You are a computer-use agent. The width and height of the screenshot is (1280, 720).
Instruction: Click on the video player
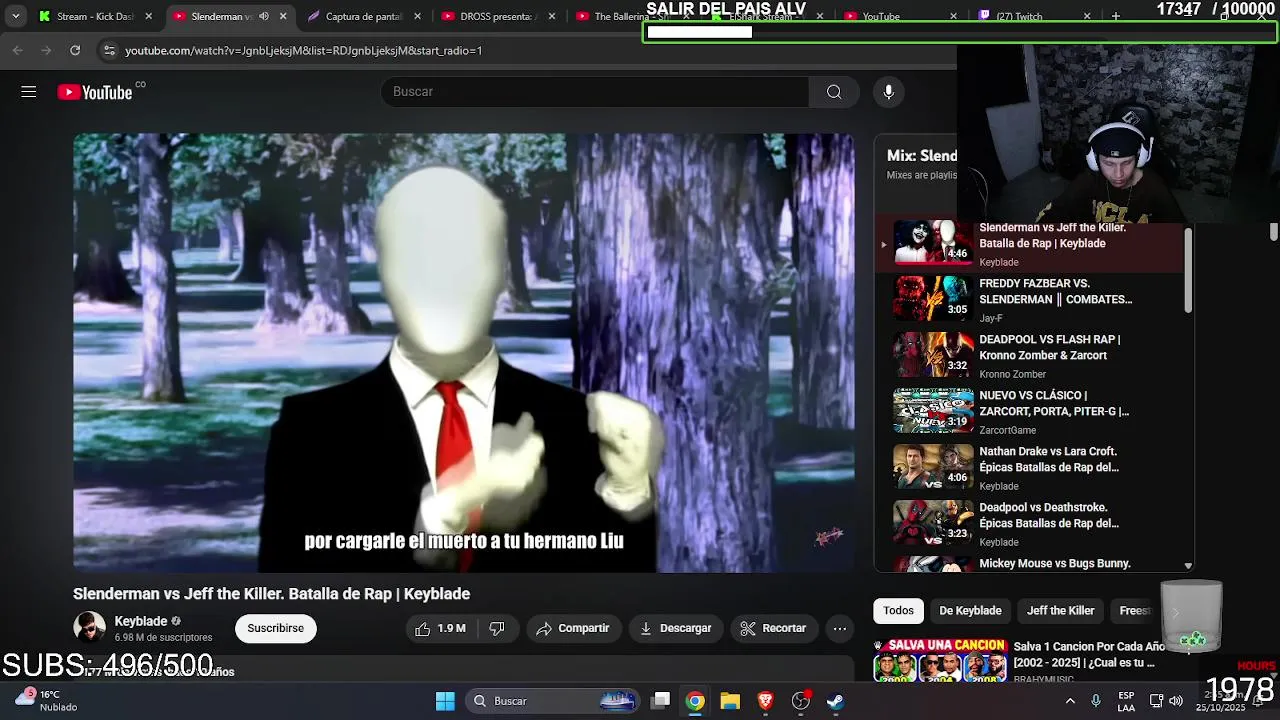pos(464,353)
